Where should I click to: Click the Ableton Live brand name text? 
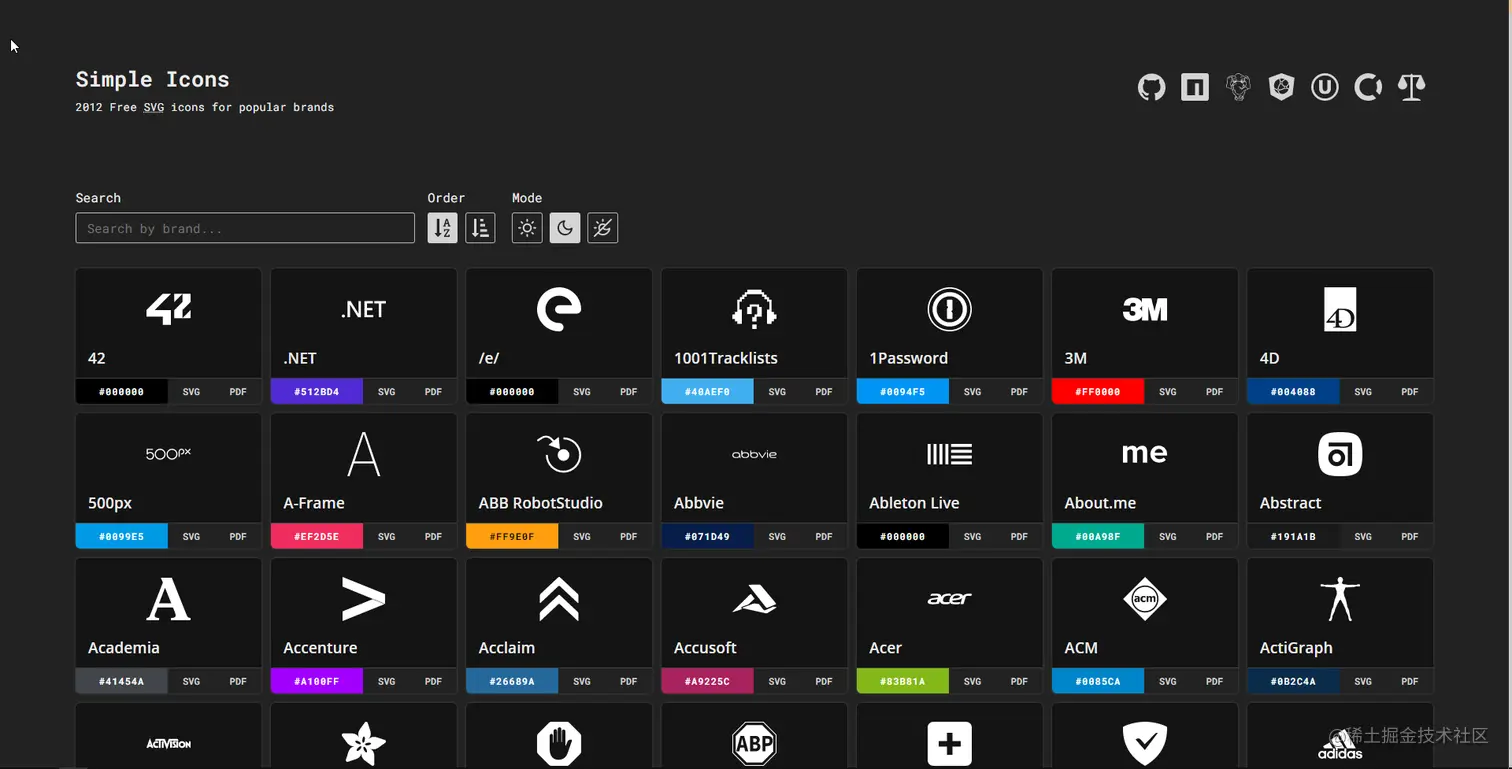(914, 503)
